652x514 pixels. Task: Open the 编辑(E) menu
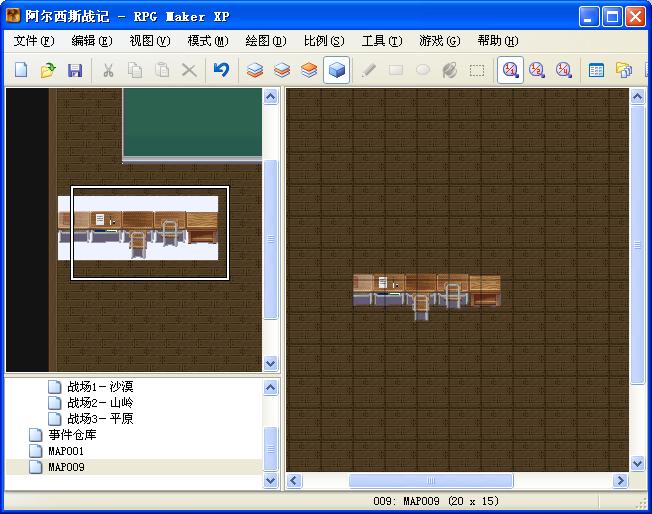[x=92, y=41]
